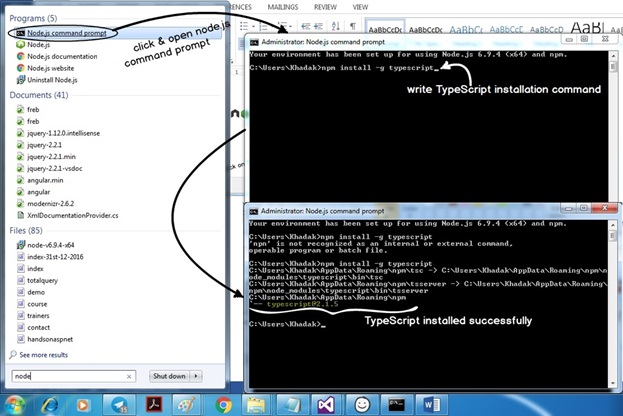Click the Shut down button
623x416 pixels.
click(x=168, y=376)
